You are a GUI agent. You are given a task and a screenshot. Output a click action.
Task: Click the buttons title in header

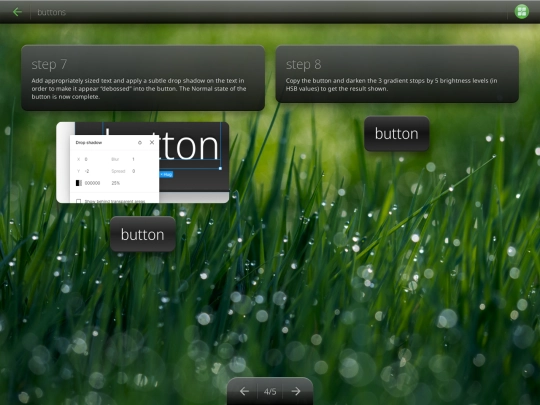51,12
